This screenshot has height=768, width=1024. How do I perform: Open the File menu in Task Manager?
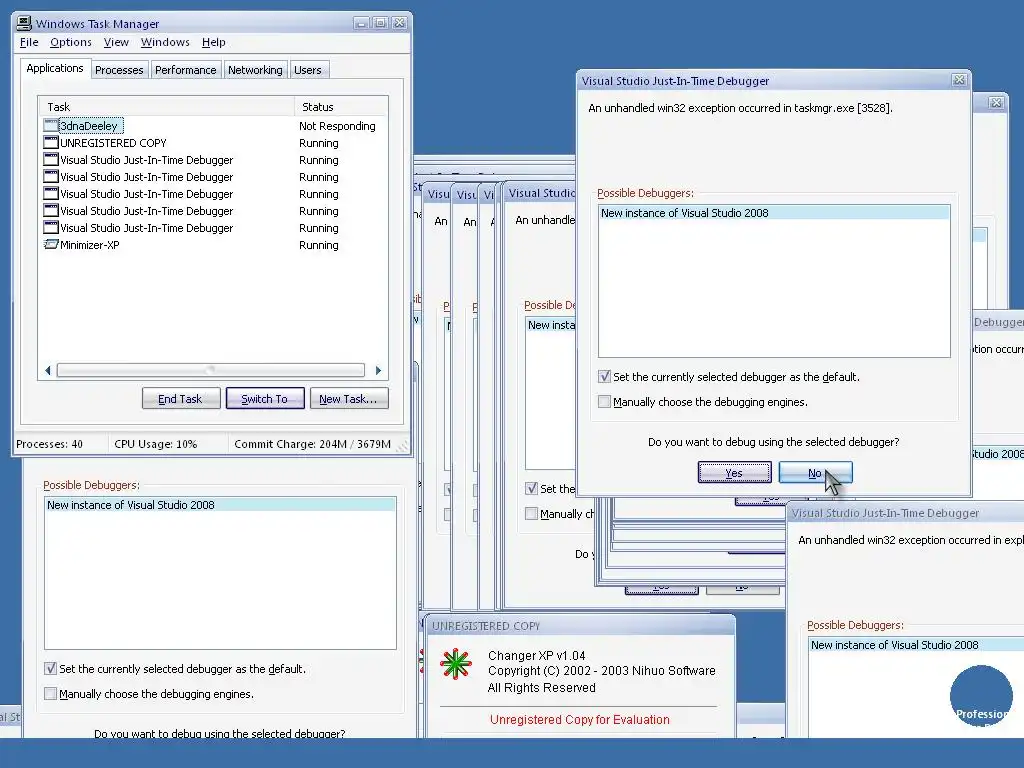pos(29,42)
